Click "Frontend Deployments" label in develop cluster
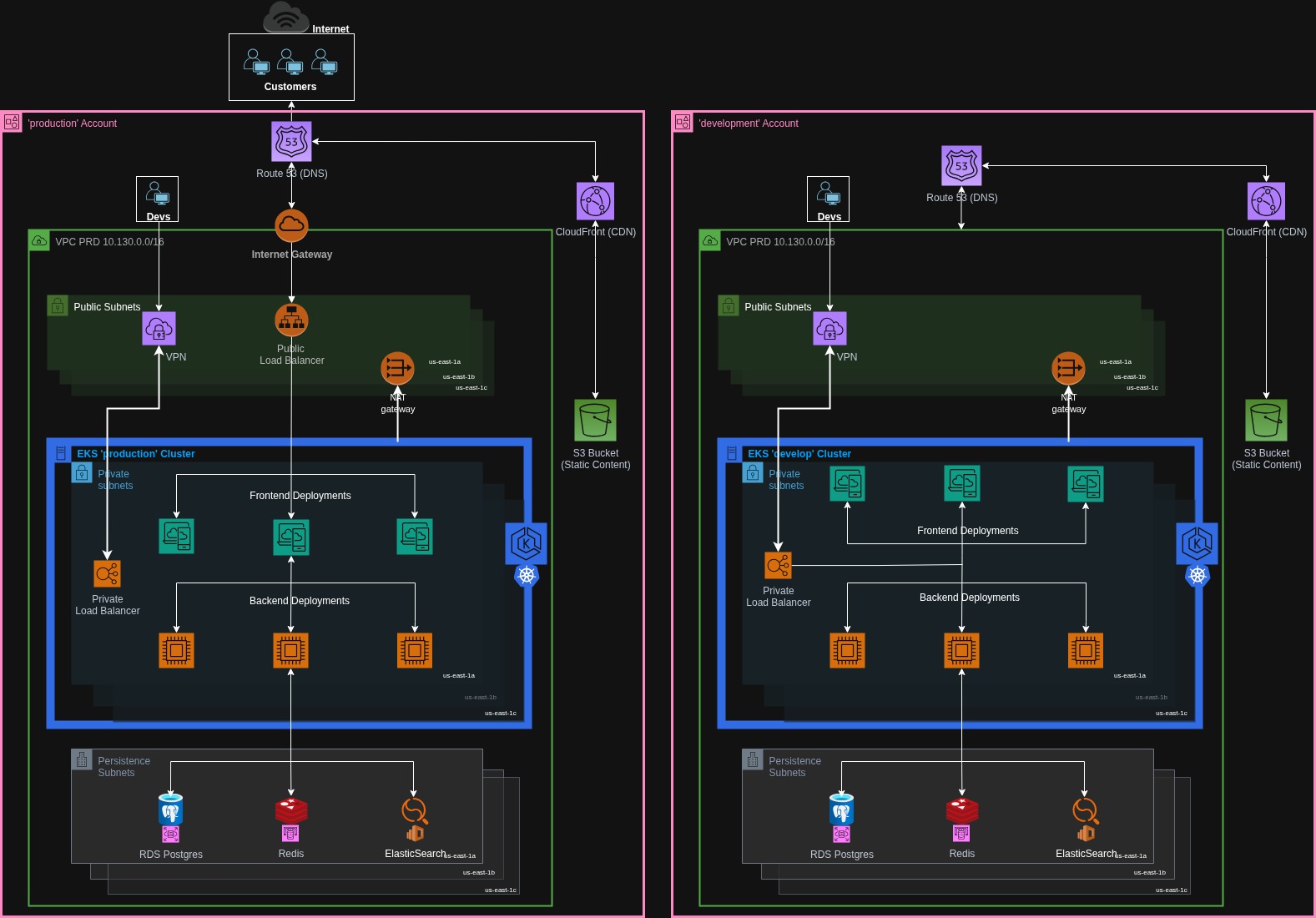 click(x=968, y=531)
